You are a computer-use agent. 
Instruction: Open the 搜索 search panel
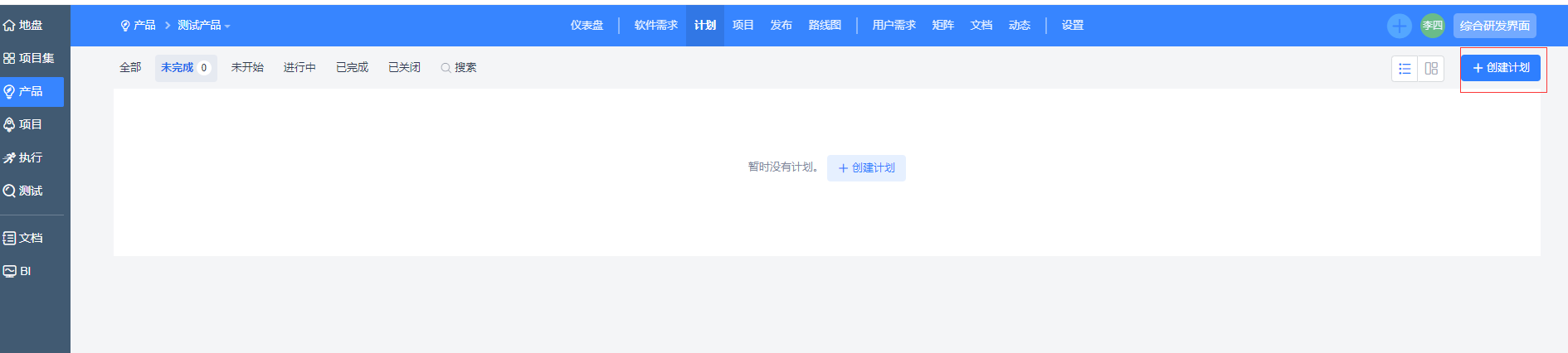coord(459,68)
